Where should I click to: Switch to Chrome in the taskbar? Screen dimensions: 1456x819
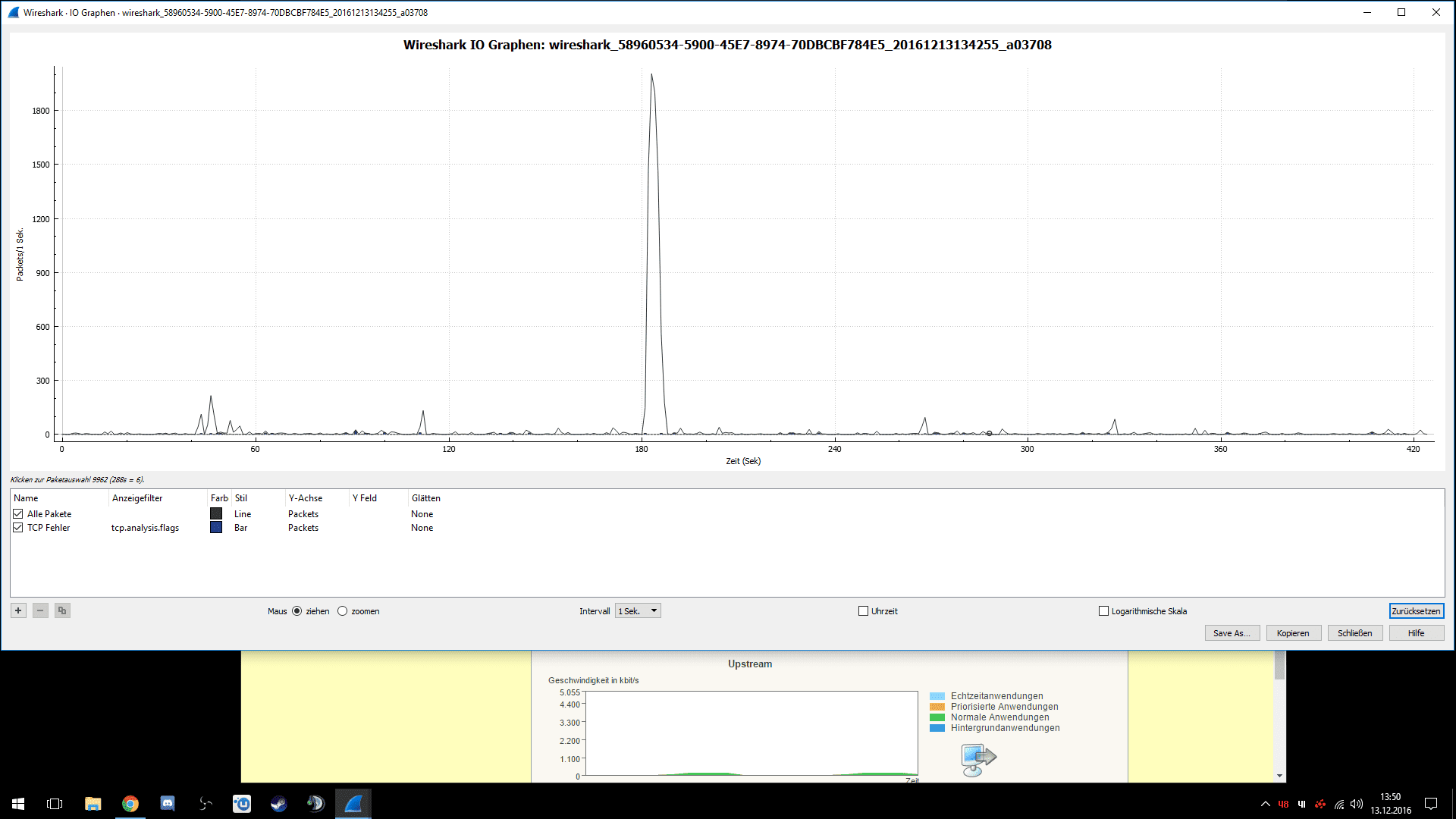pyautogui.click(x=130, y=803)
